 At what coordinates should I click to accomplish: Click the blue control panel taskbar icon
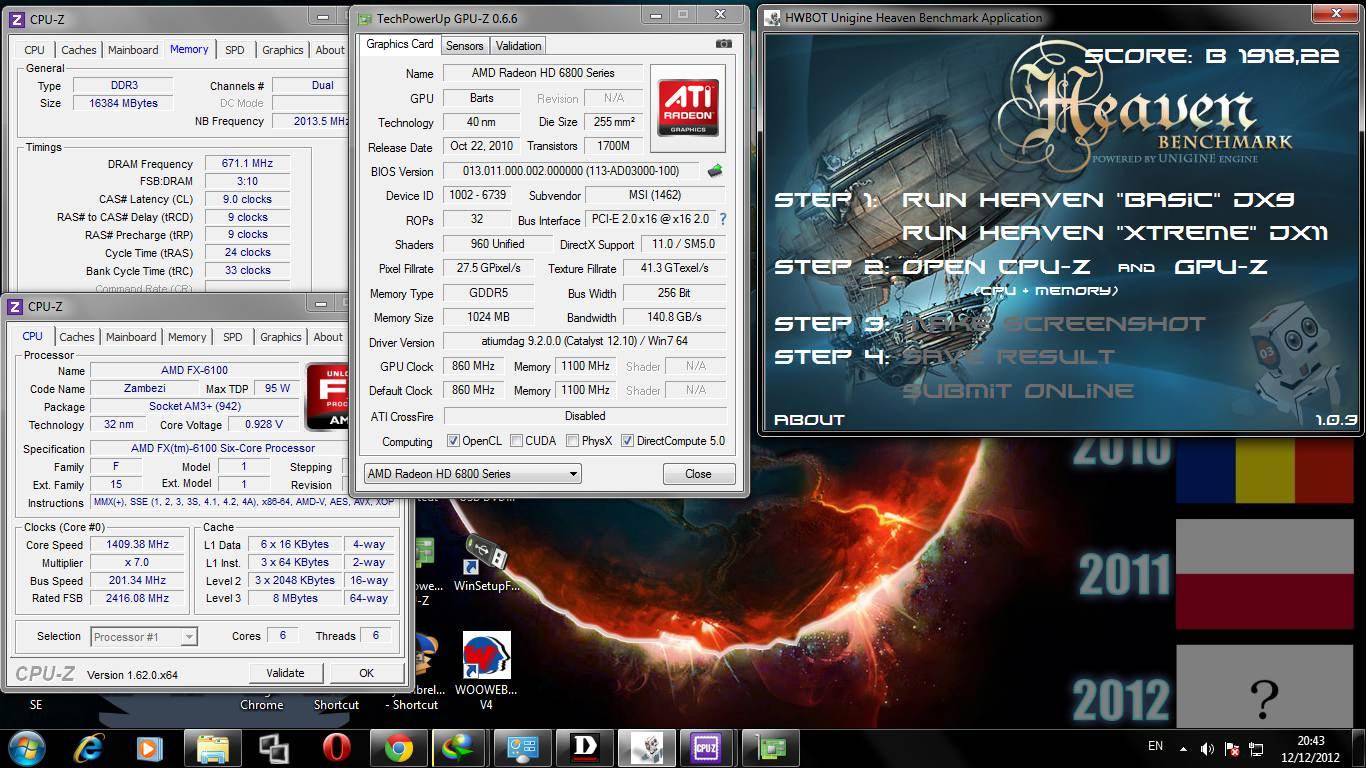click(x=522, y=748)
